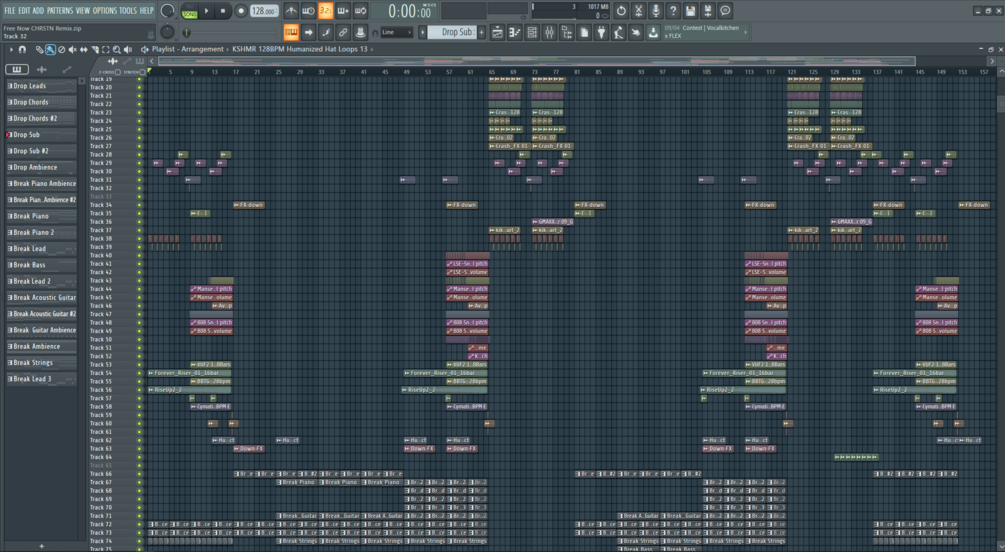Save the project with floppy icon
Screen dimensions: 1005x552
(690, 10)
